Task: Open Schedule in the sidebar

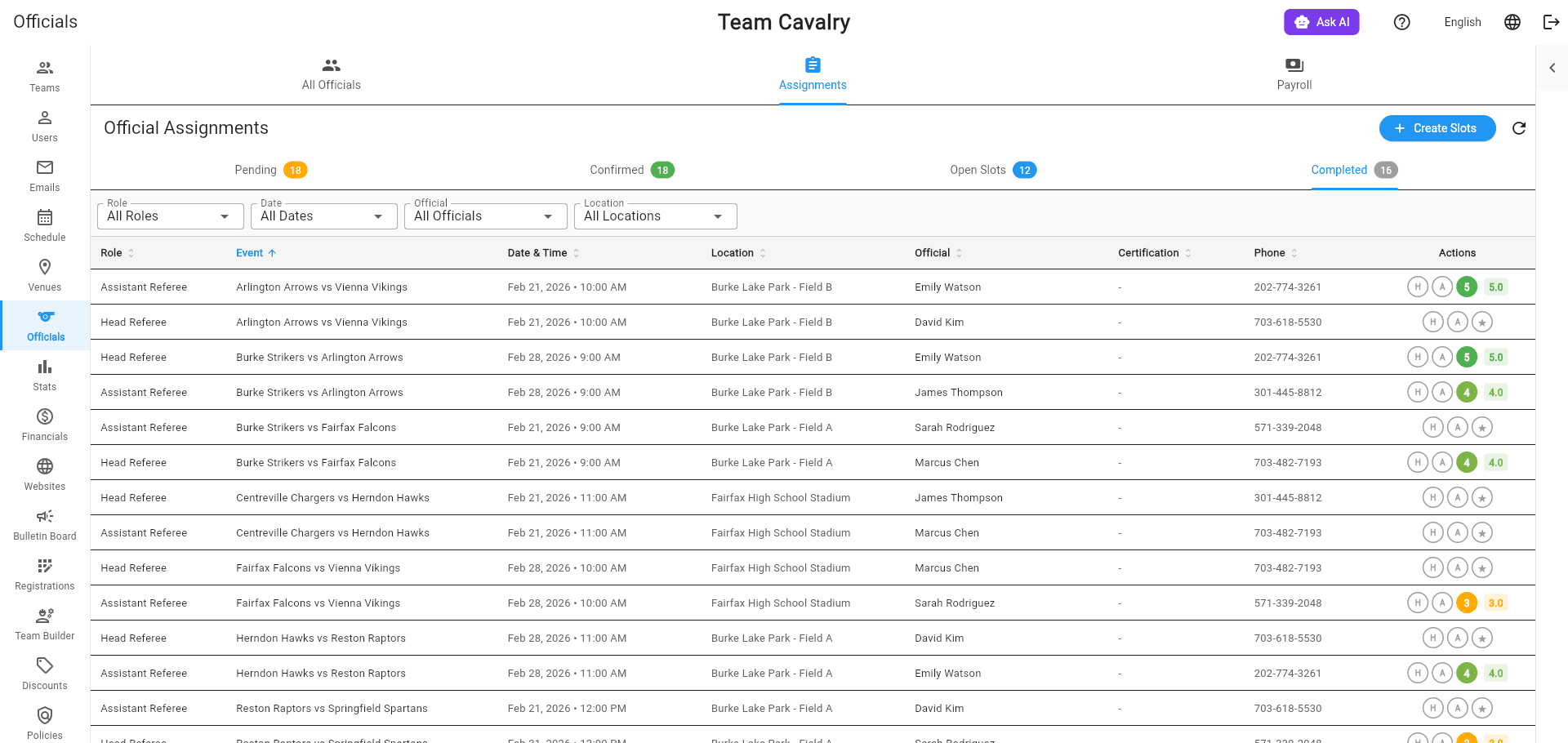Action: tap(45, 226)
